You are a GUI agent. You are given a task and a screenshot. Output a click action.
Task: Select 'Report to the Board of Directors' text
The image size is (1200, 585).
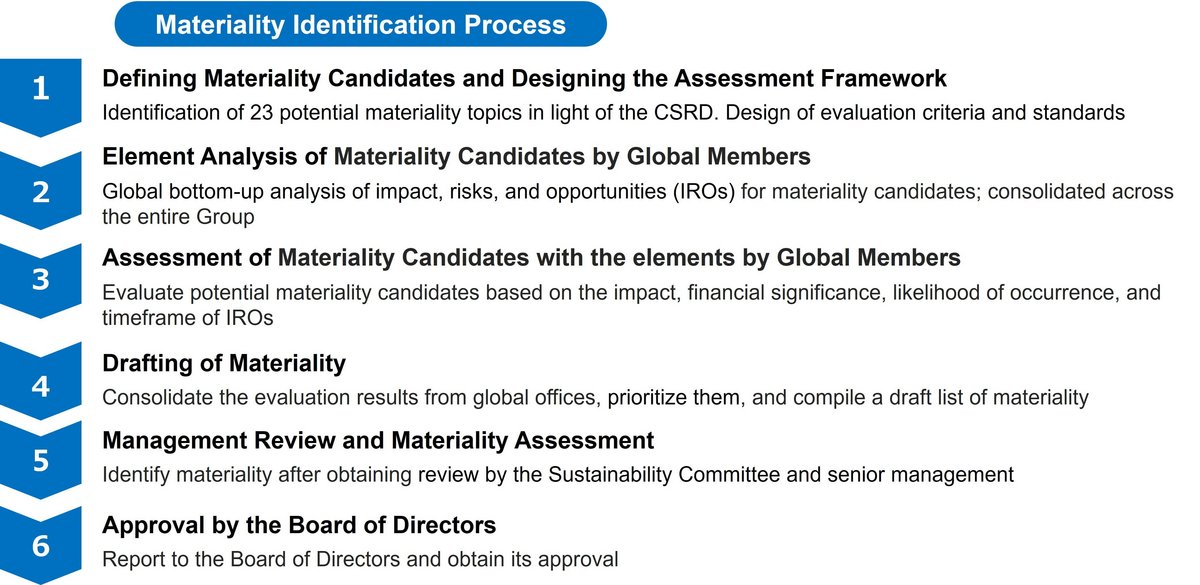point(361,559)
